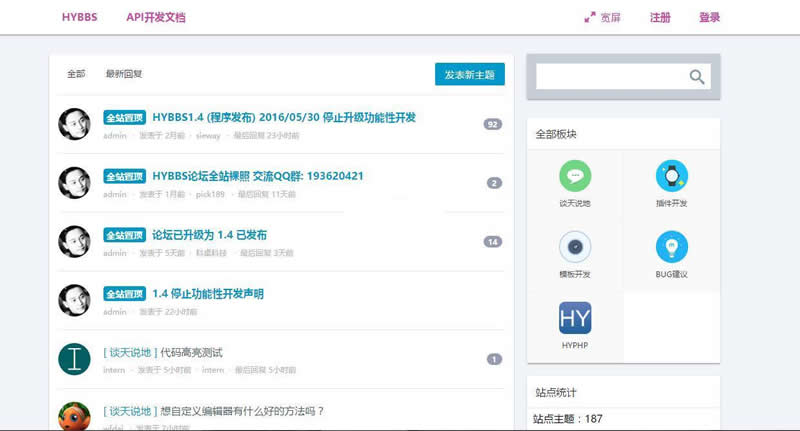
Task: Click 全站置顶 tag on 1.4 停止 post
Action: [x=124, y=294]
